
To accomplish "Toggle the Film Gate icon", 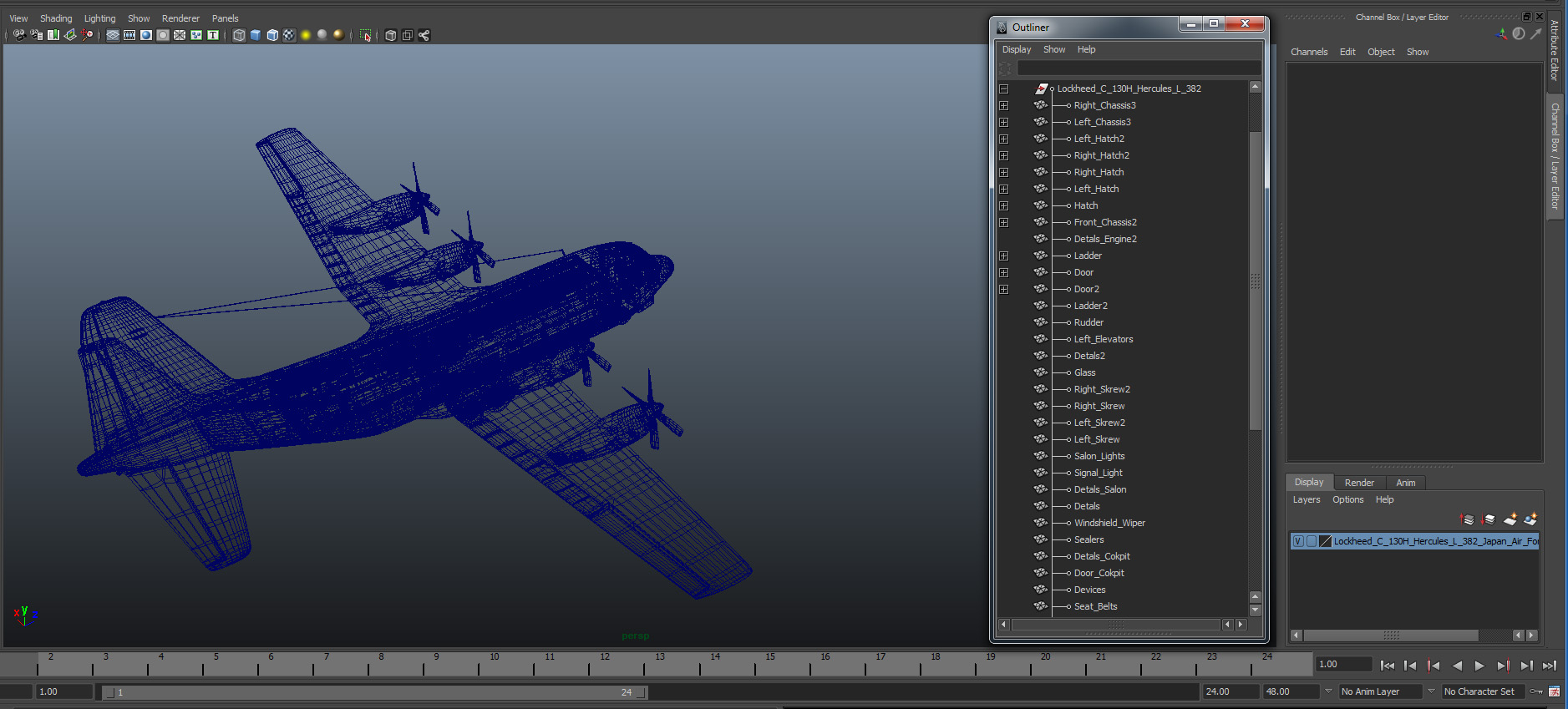I will click(129, 35).
